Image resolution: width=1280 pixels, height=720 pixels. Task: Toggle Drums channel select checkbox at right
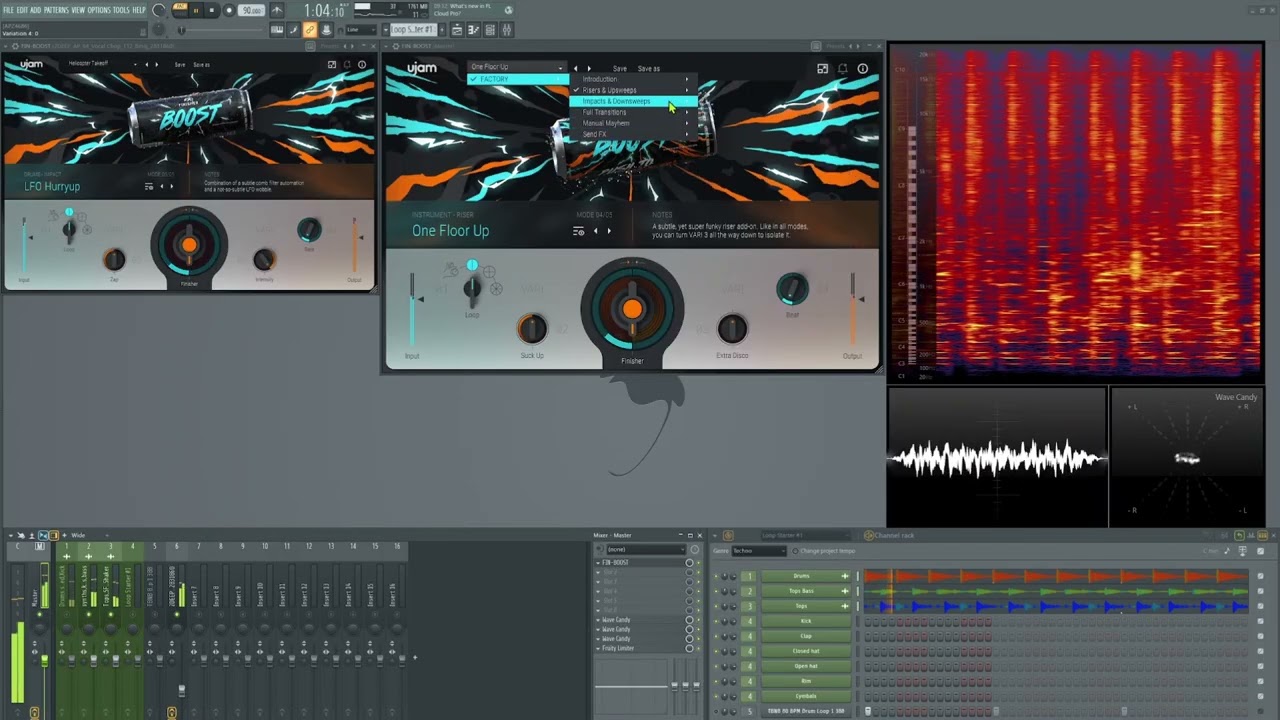pyautogui.click(x=1260, y=576)
